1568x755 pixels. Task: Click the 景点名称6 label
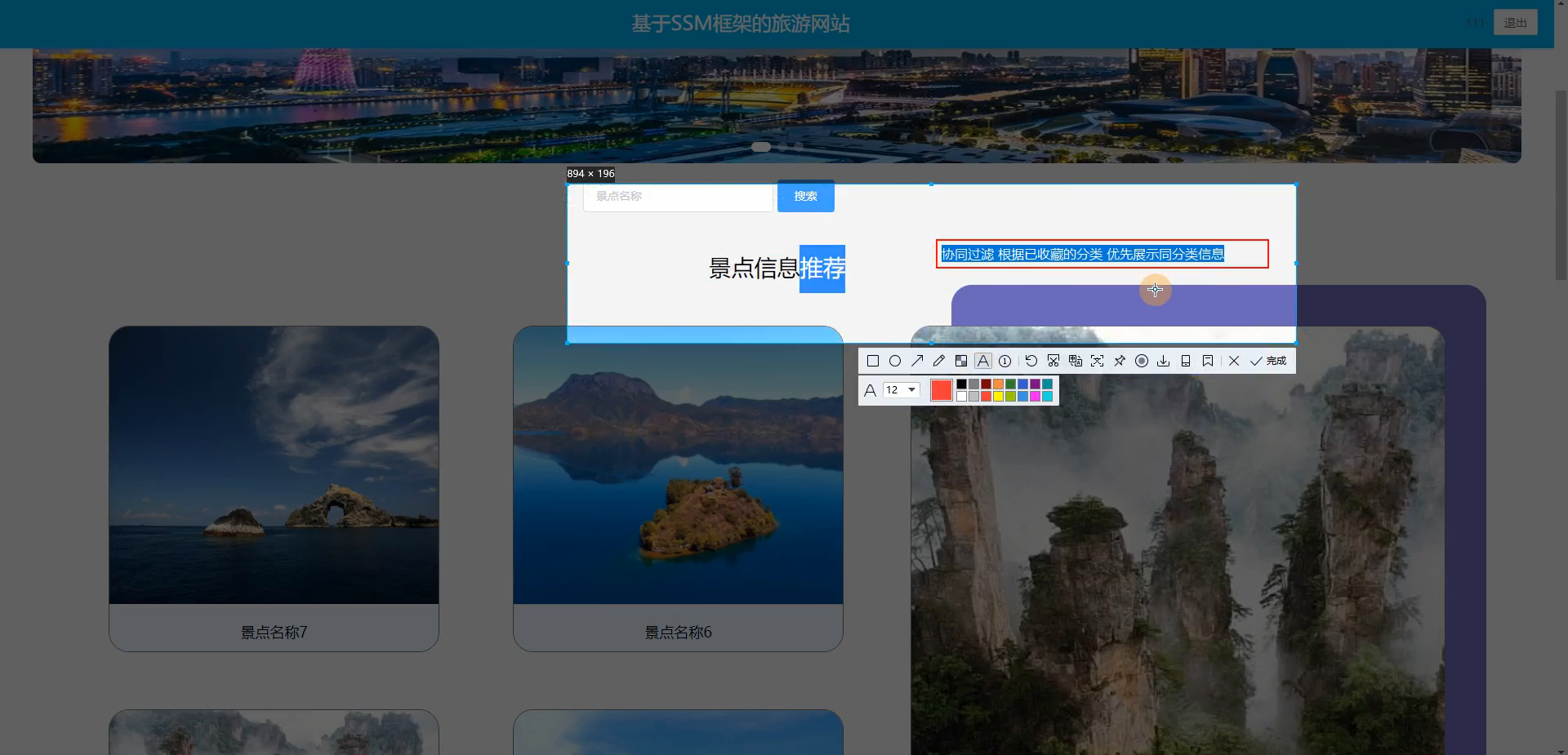click(678, 632)
